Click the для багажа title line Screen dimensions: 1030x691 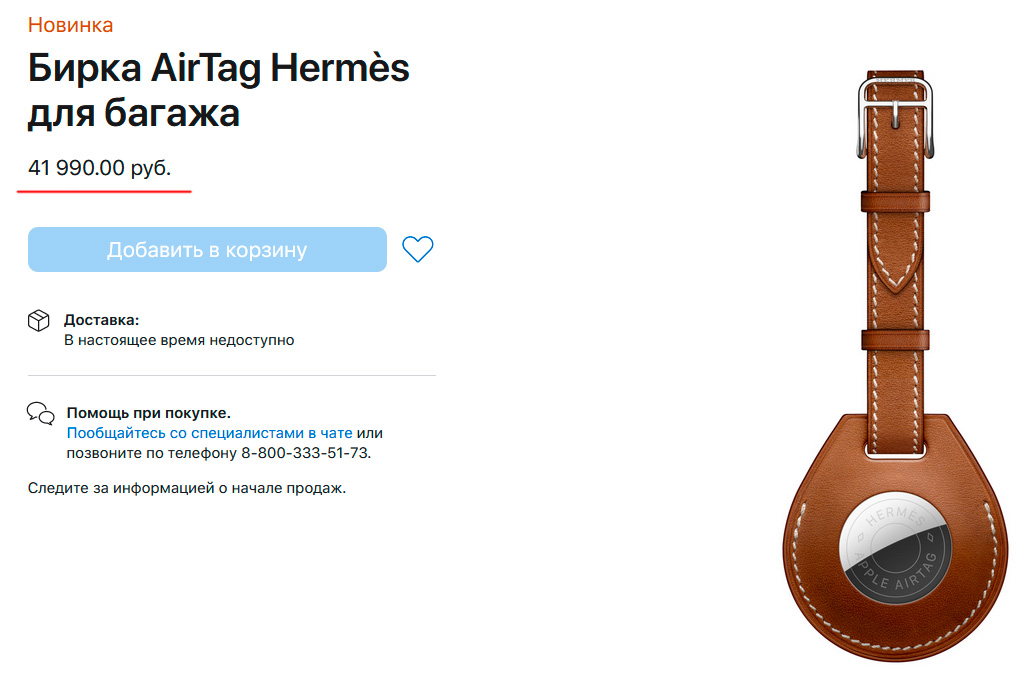point(133,113)
